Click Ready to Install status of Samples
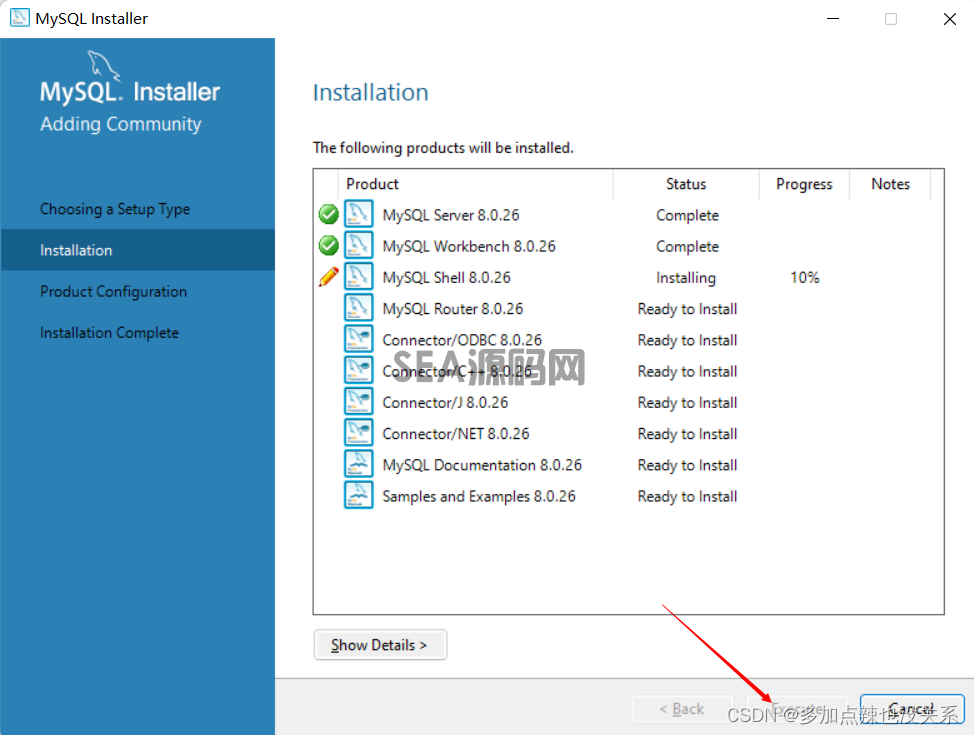The width and height of the screenshot is (974, 735). 687,496
